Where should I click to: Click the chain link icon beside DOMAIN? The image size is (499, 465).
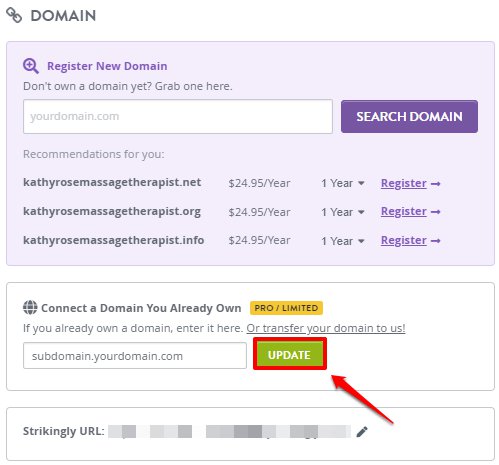pos(14,15)
